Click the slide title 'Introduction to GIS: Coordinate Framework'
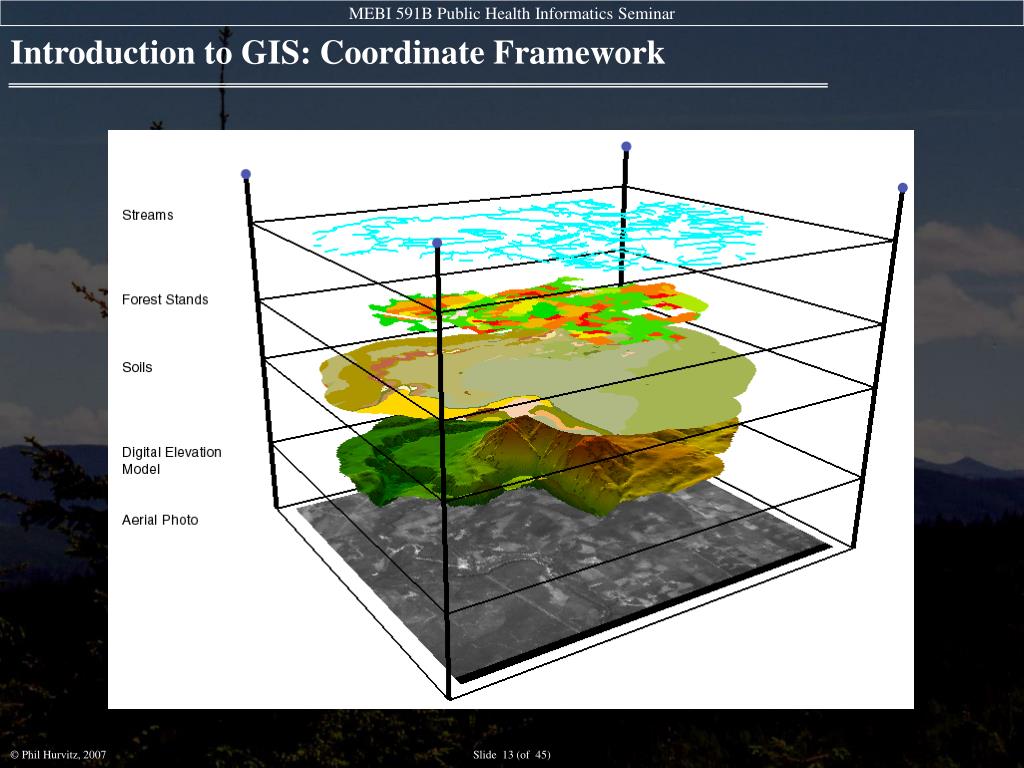This screenshot has width=1024, height=768. pyautogui.click(x=338, y=53)
